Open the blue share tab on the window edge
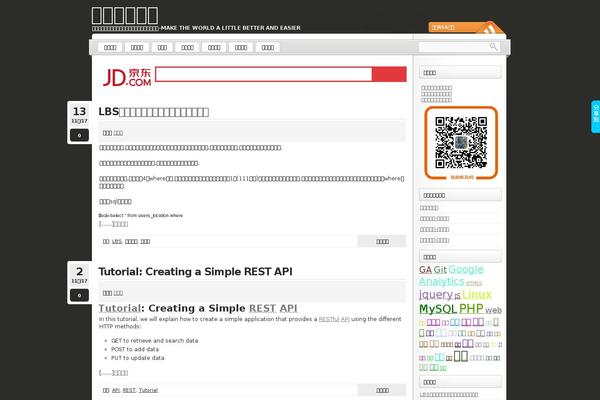The height and width of the screenshot is (400, 600). click(595, 117)
